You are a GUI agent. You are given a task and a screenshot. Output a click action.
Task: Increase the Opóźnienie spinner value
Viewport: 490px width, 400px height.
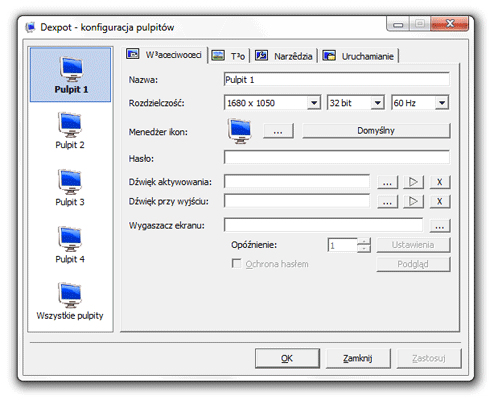coord(364,242)
